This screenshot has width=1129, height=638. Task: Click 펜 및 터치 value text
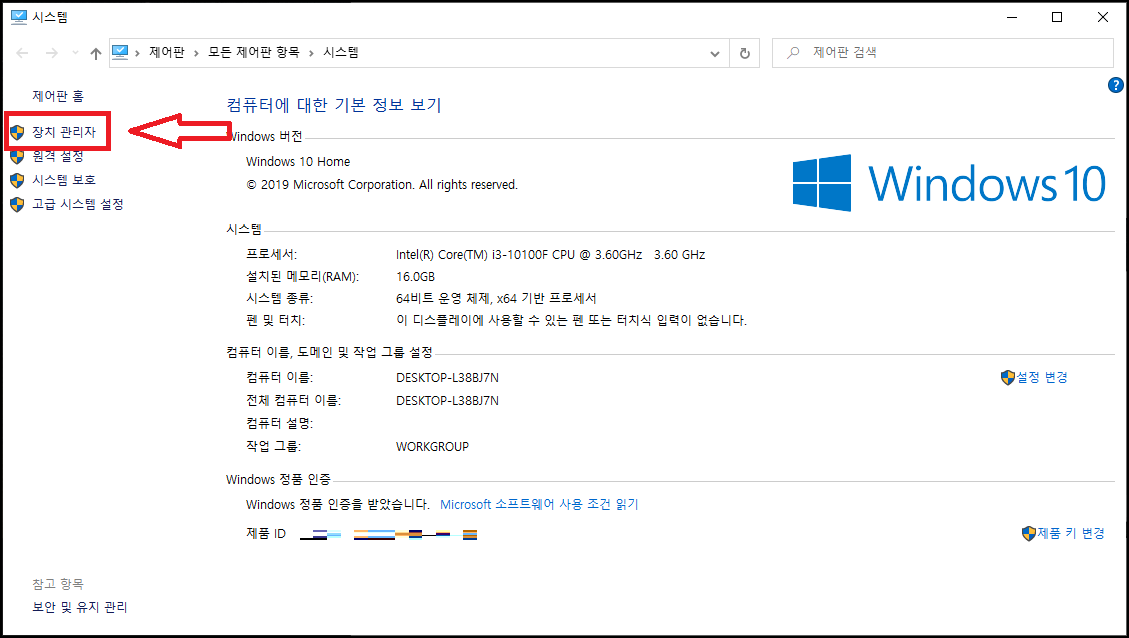pos(571,320)
